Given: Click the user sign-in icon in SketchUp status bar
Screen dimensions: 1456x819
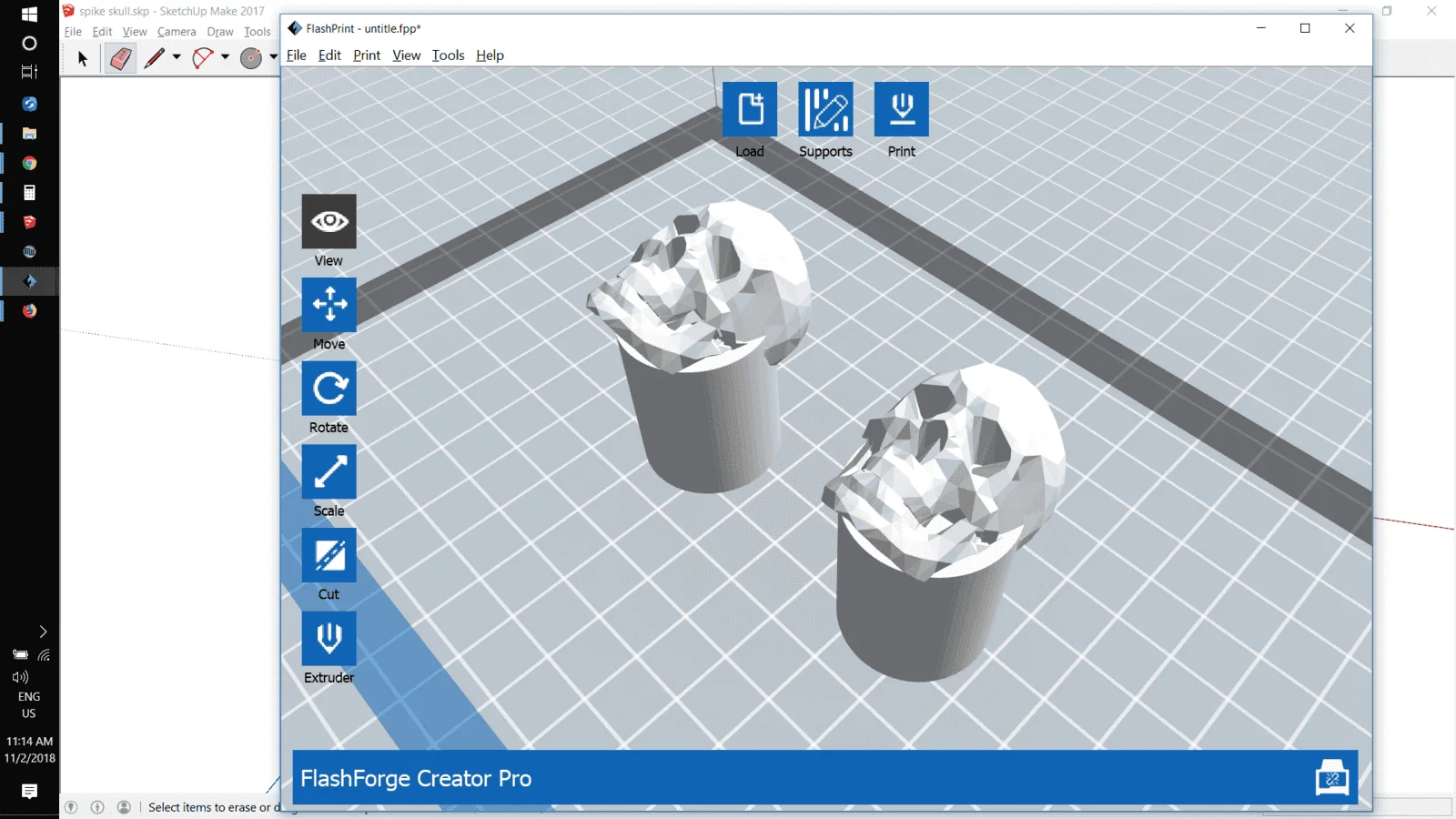Looking at the screenshot, I should click(125, 807).
